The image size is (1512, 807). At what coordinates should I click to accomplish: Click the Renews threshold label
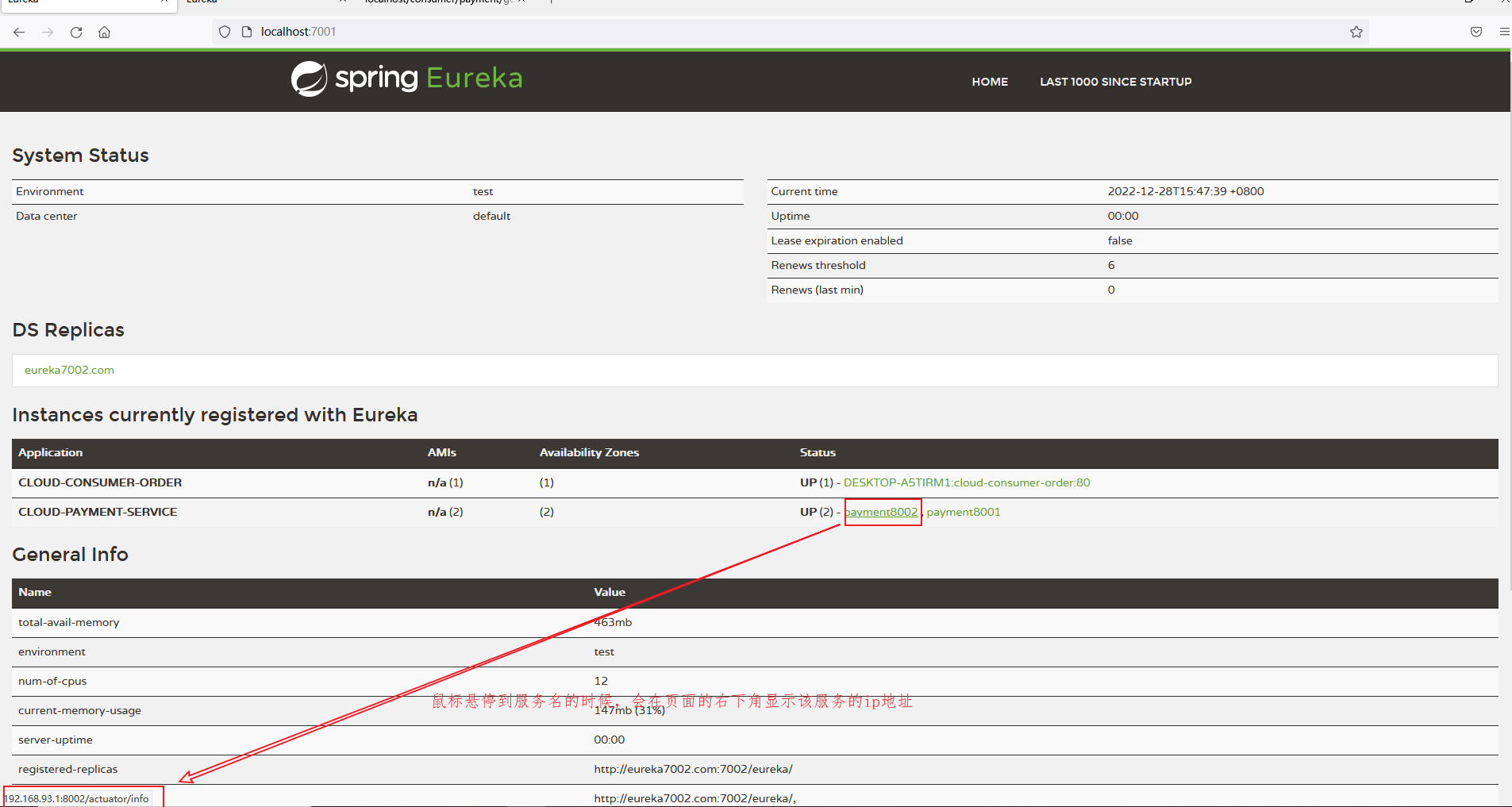pyautogui.click(x=818, y=265)
